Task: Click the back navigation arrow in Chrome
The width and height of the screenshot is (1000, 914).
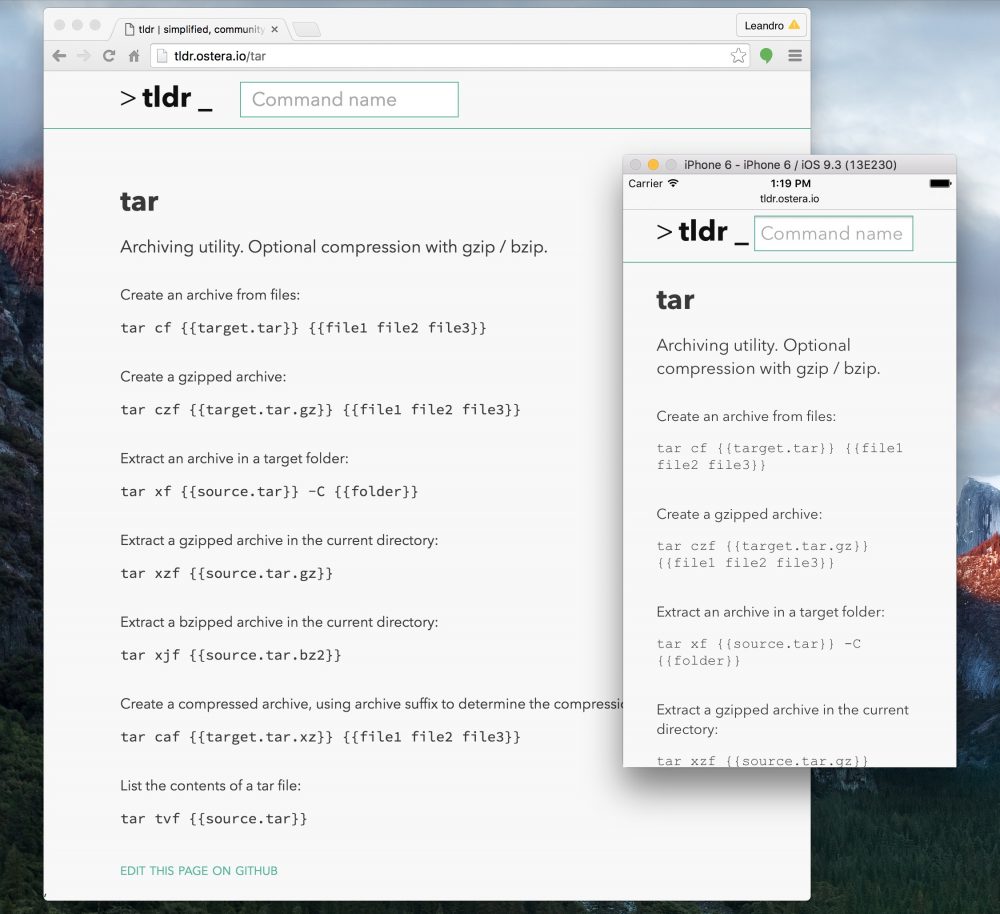Action: [59, 56]
